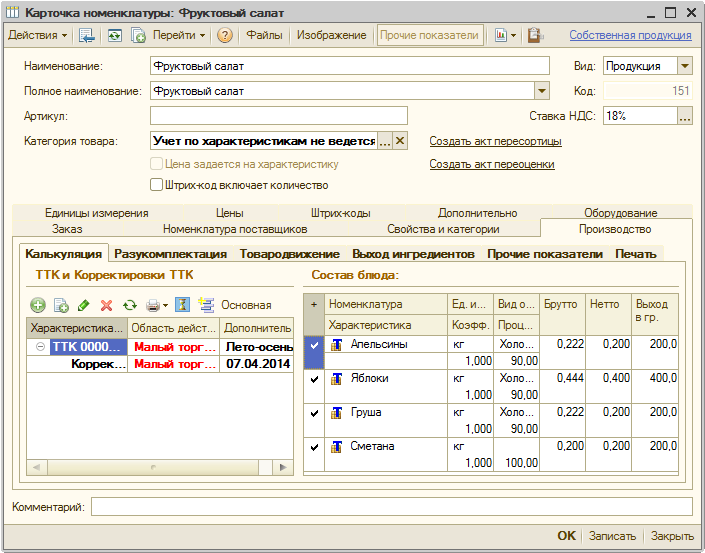Click the clipboard icon in top toolbar

point(535,35)
